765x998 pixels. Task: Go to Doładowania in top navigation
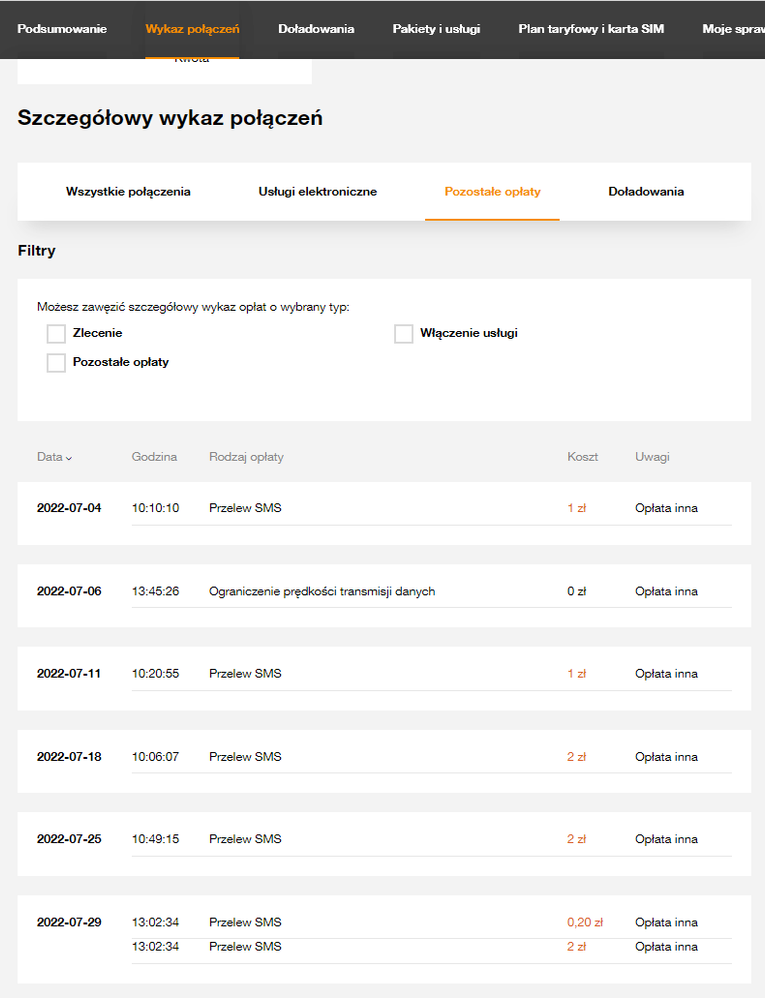[x=316, y=29]
